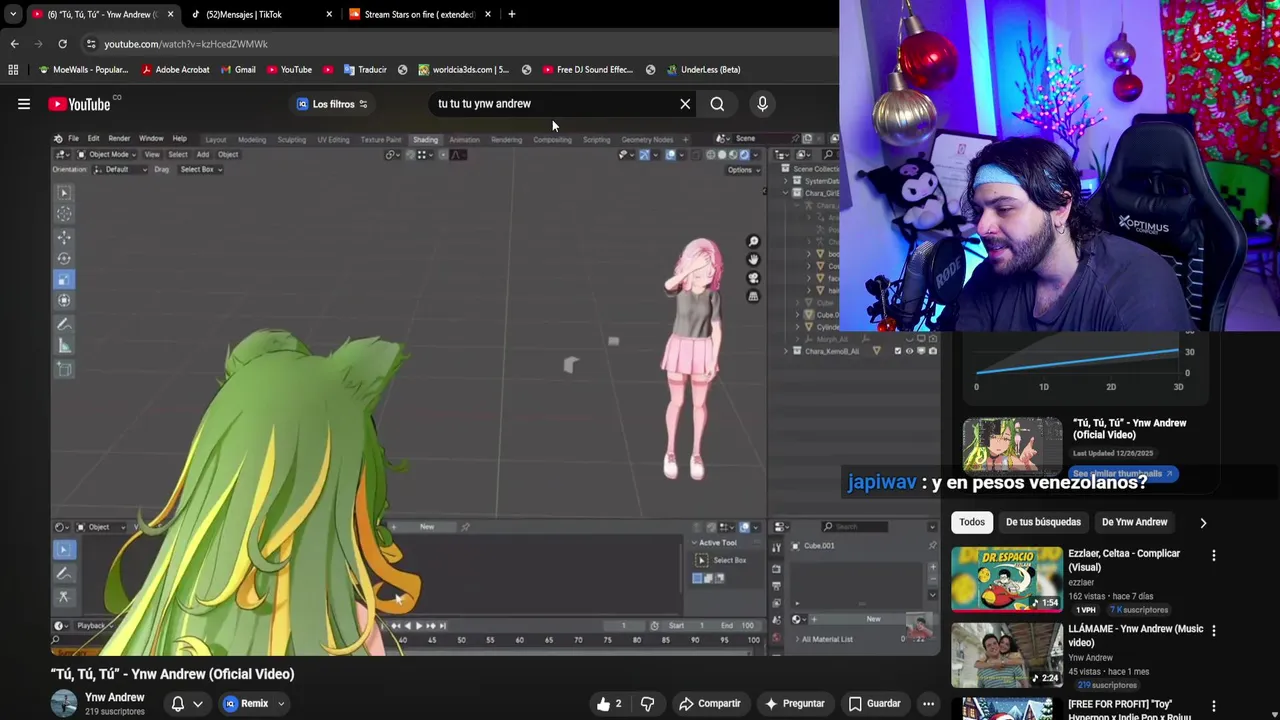The image size is (1280, 720).
Task: Open the Free DJ Sound Effects bookmark
Action: (x=587, y=70)
